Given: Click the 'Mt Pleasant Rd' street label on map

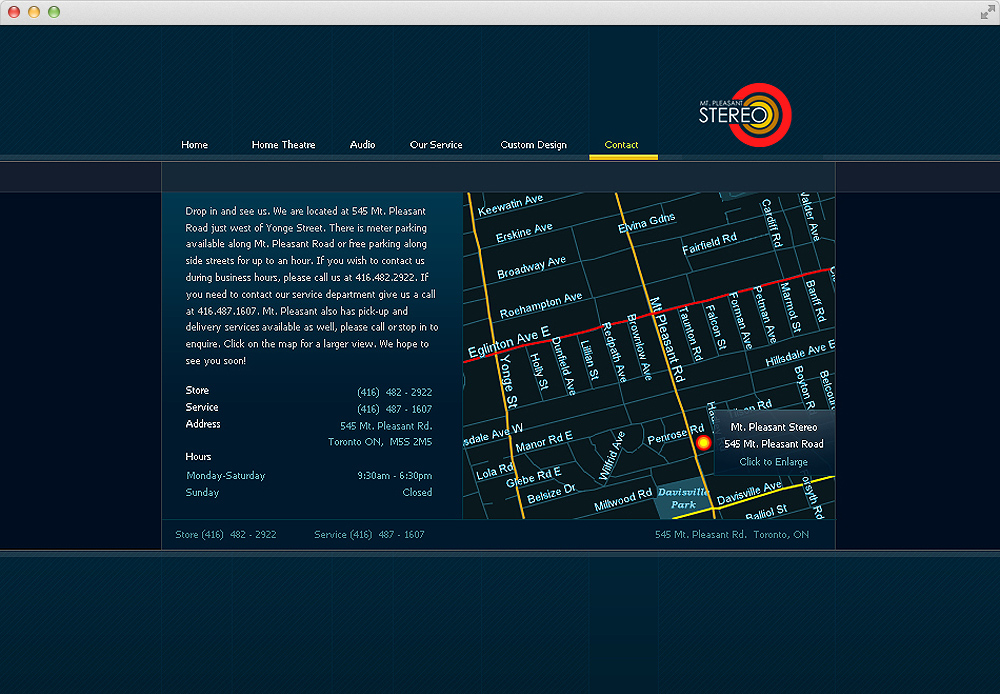Looking at the screenshot, I should point(666,339).
